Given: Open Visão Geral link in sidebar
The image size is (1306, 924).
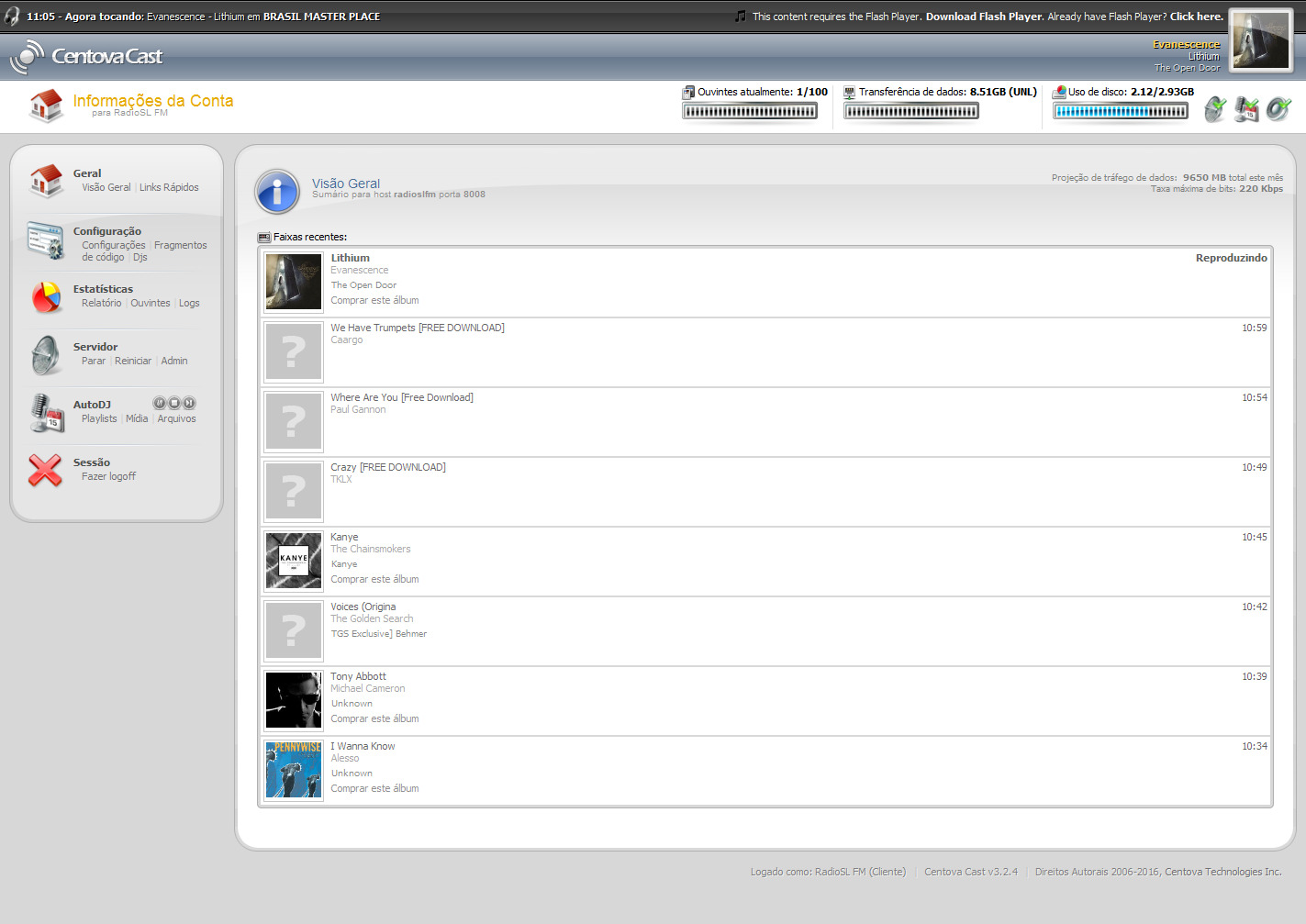Looking at the screenshot, I should coord(106,187).
